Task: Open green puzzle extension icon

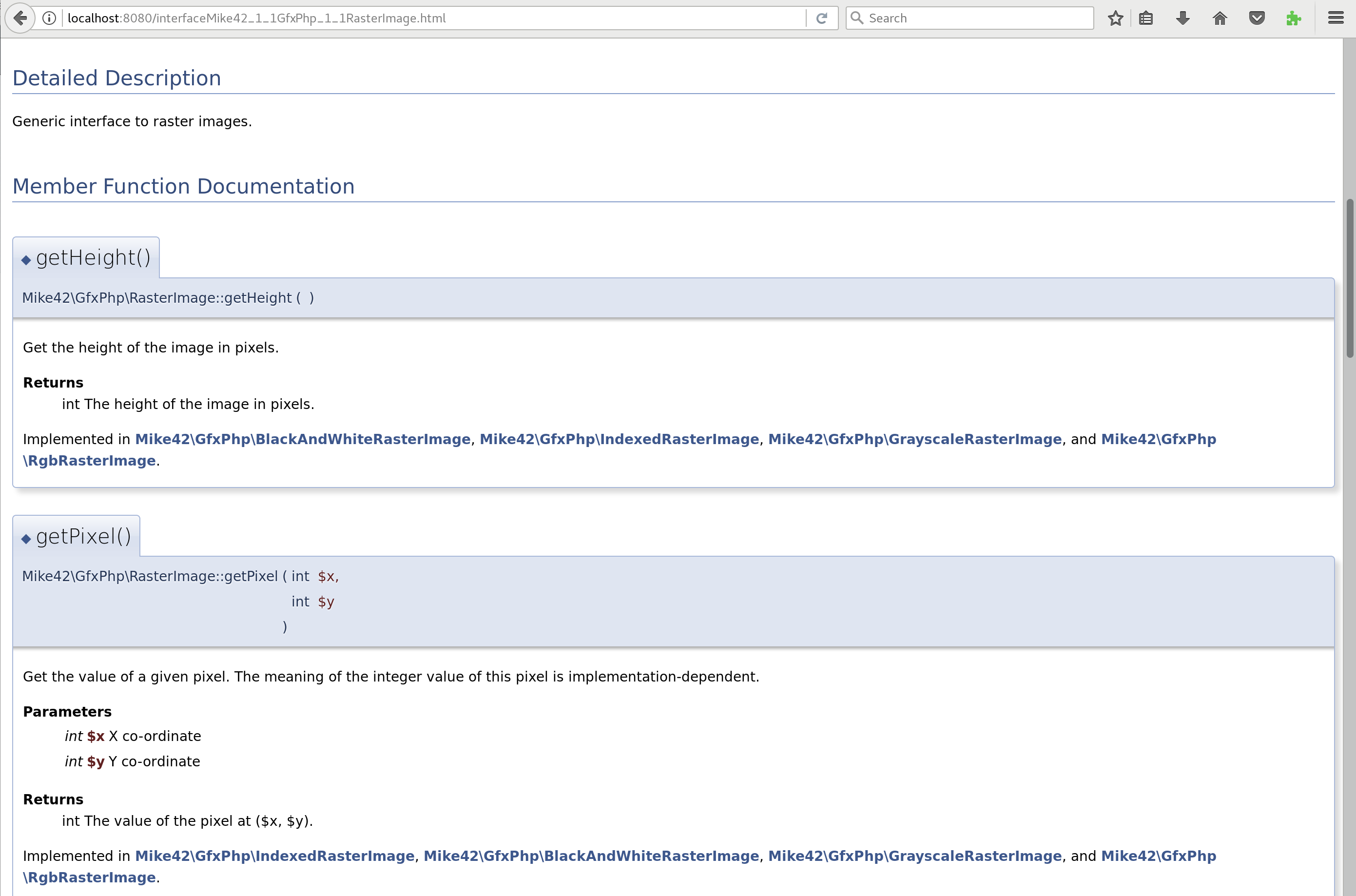Action: (x=1293, y=19)
